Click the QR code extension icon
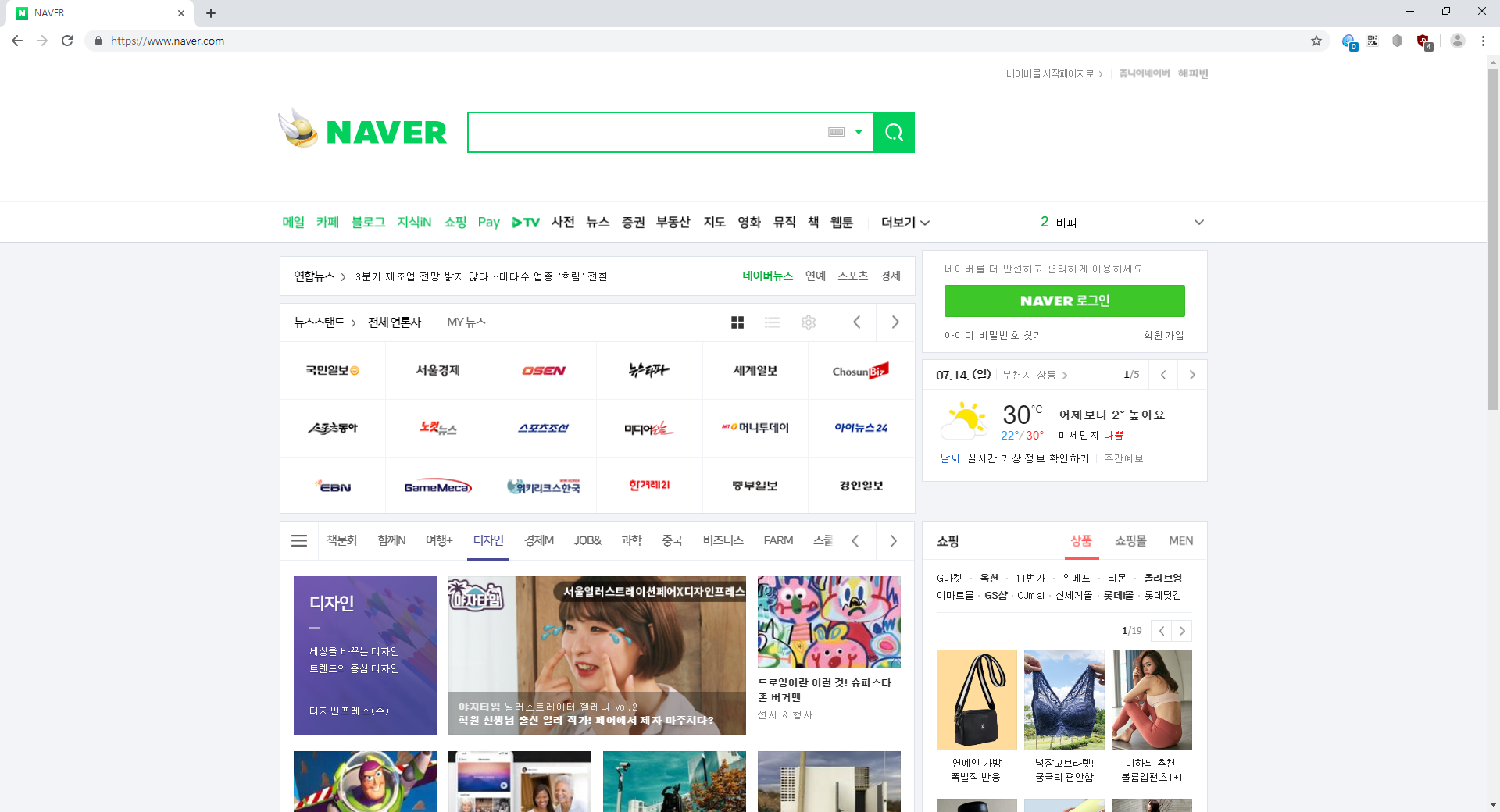The height and width of the screenshot is (812, 1500). pos(1373,41)
